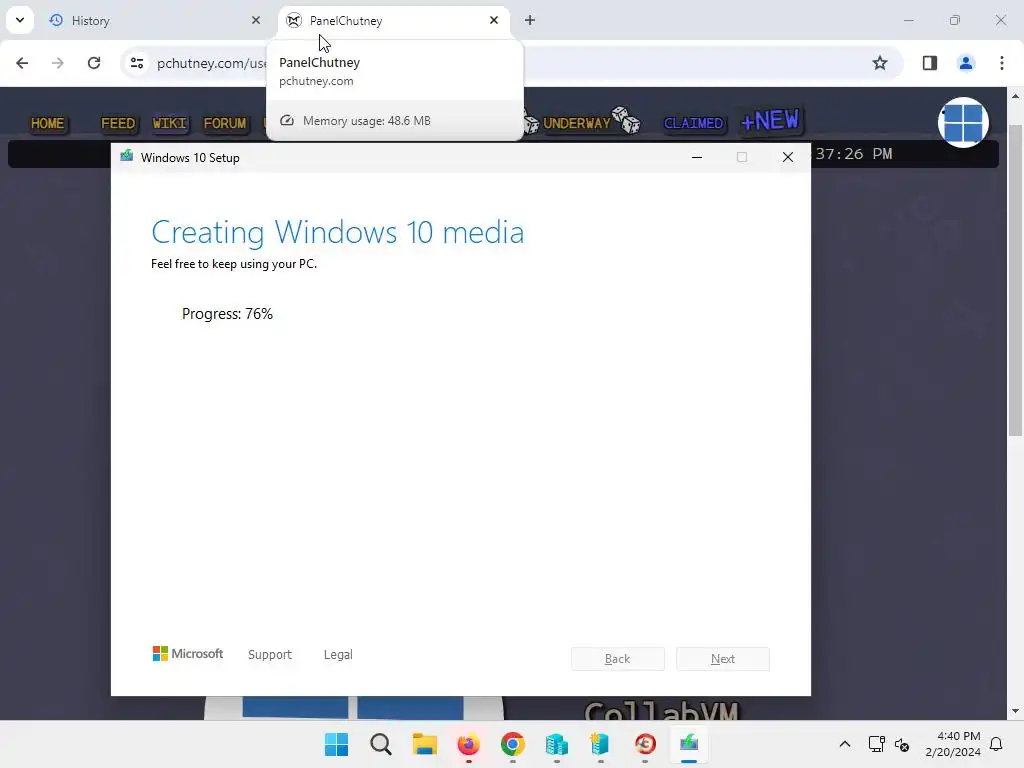Image resolution: width=1024 pixels, height=768 pixels.
Task: Open the Support link in Setup
Action: click(x=270, y=654)
